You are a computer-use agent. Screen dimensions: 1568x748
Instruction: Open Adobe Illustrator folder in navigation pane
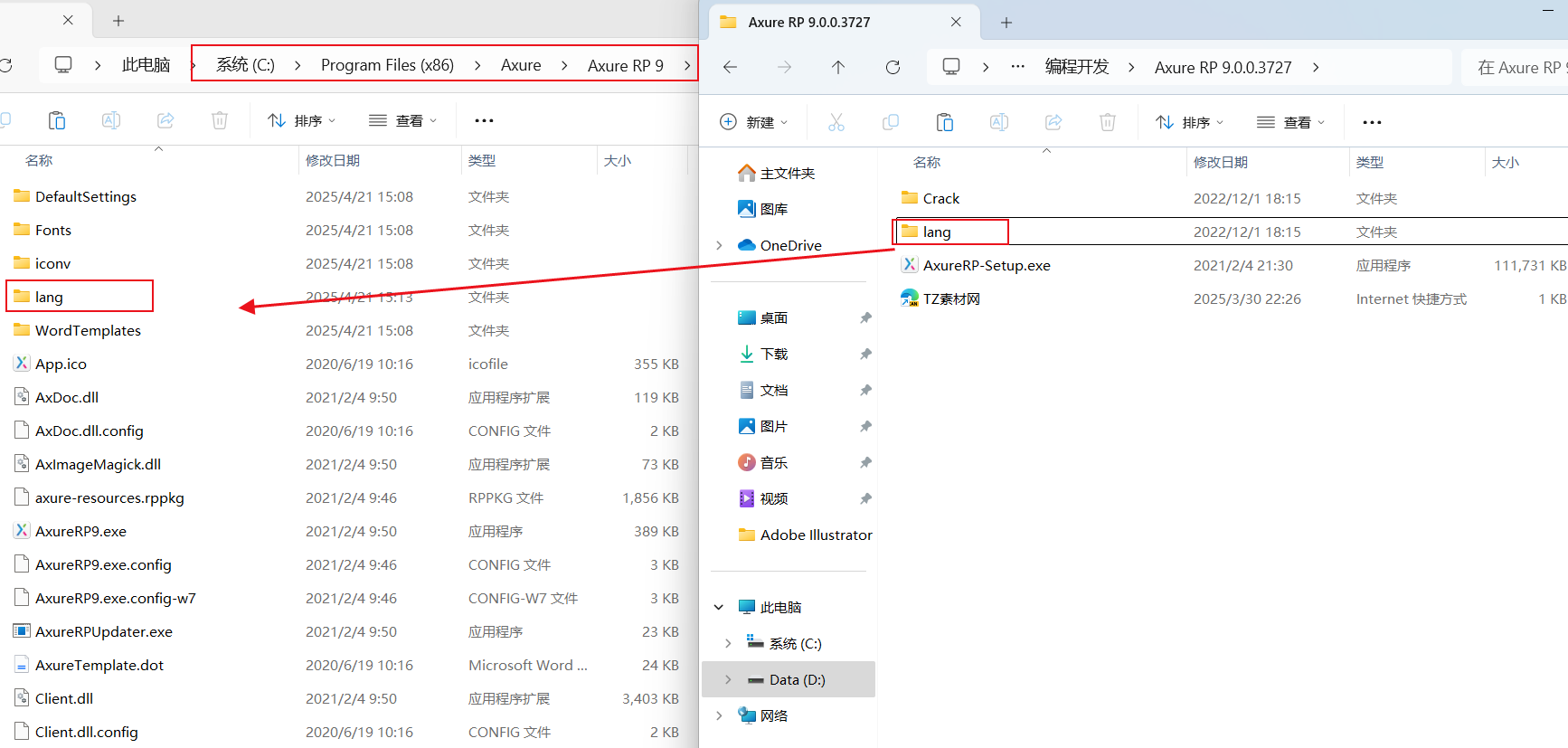806,535
